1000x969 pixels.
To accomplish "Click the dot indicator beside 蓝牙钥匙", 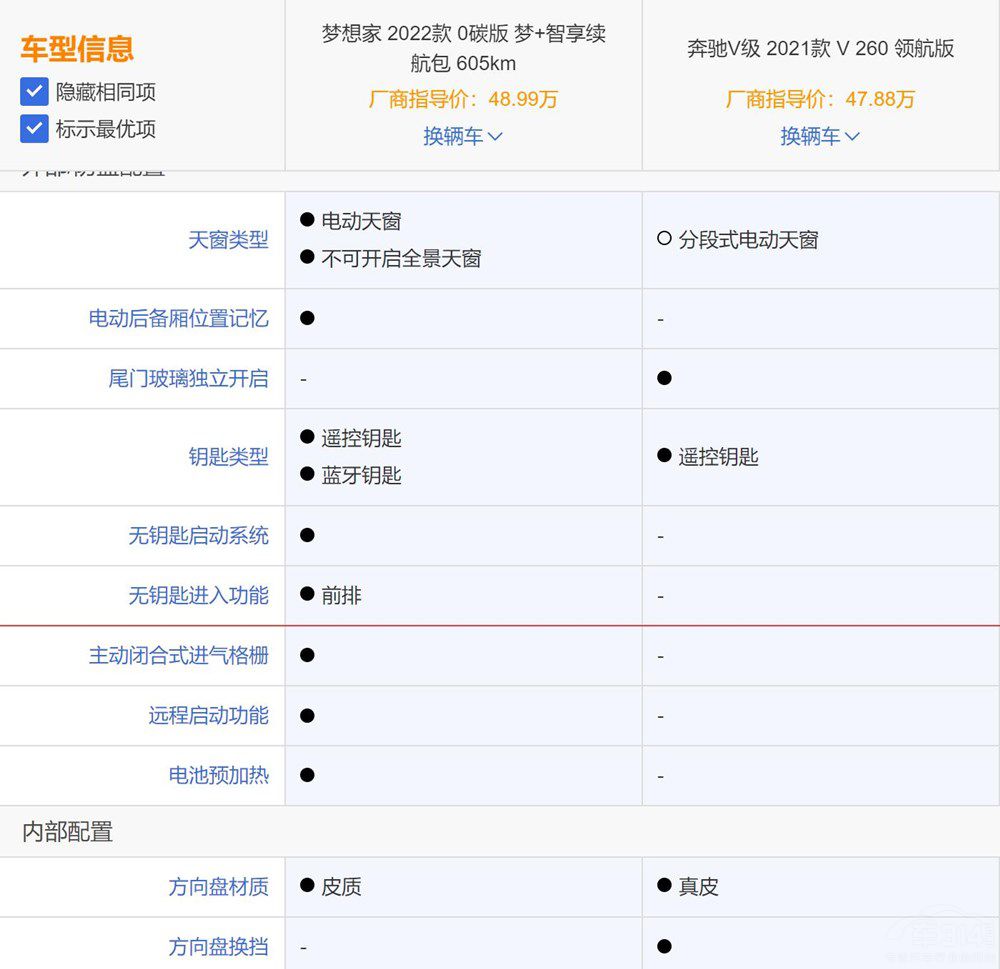I will click(x=306, y=475).
